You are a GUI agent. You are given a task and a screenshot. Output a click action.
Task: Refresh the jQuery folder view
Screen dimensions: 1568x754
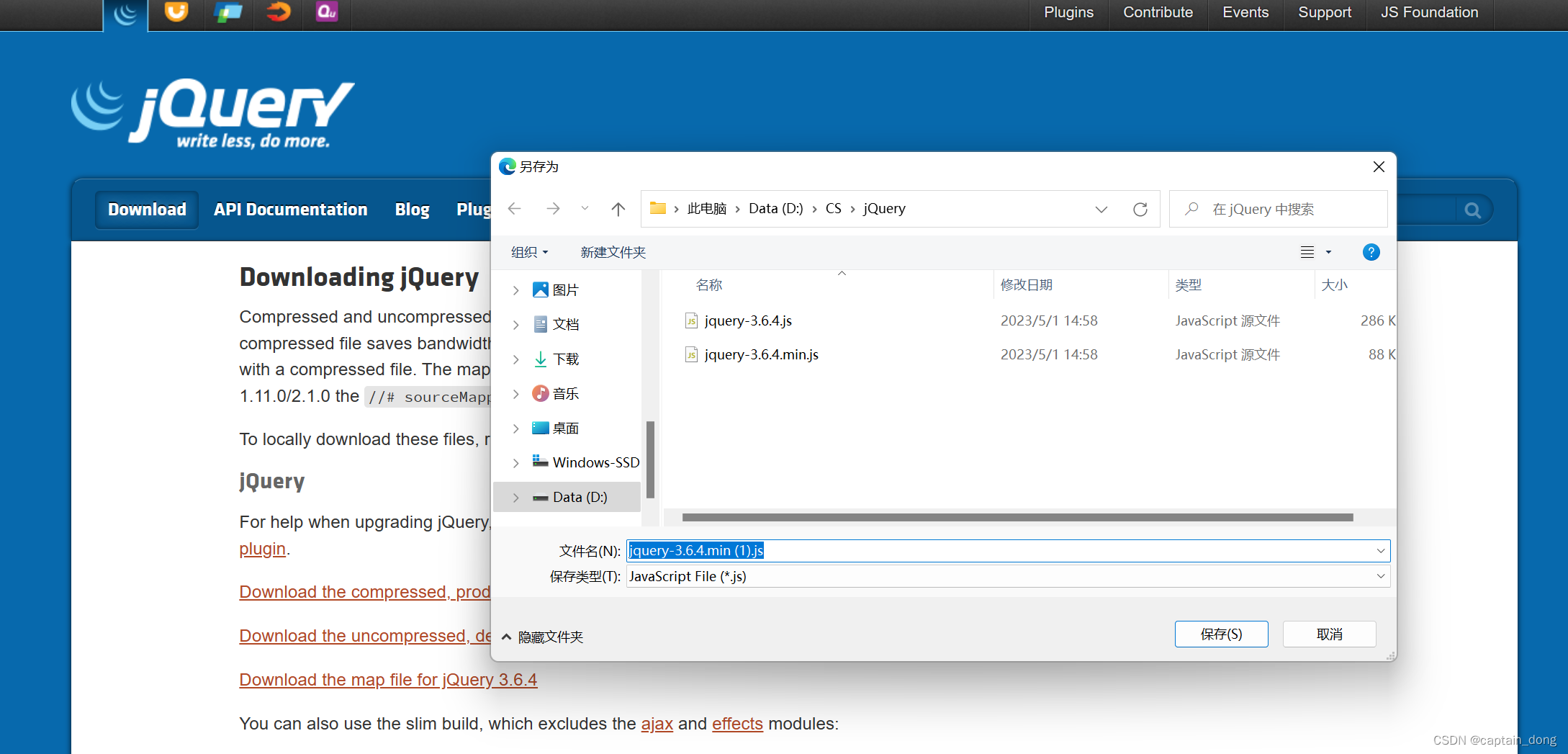(x=1140, y=209)
